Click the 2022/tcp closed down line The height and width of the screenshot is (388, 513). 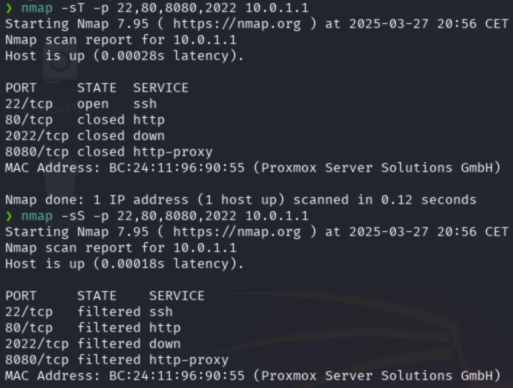85,136
